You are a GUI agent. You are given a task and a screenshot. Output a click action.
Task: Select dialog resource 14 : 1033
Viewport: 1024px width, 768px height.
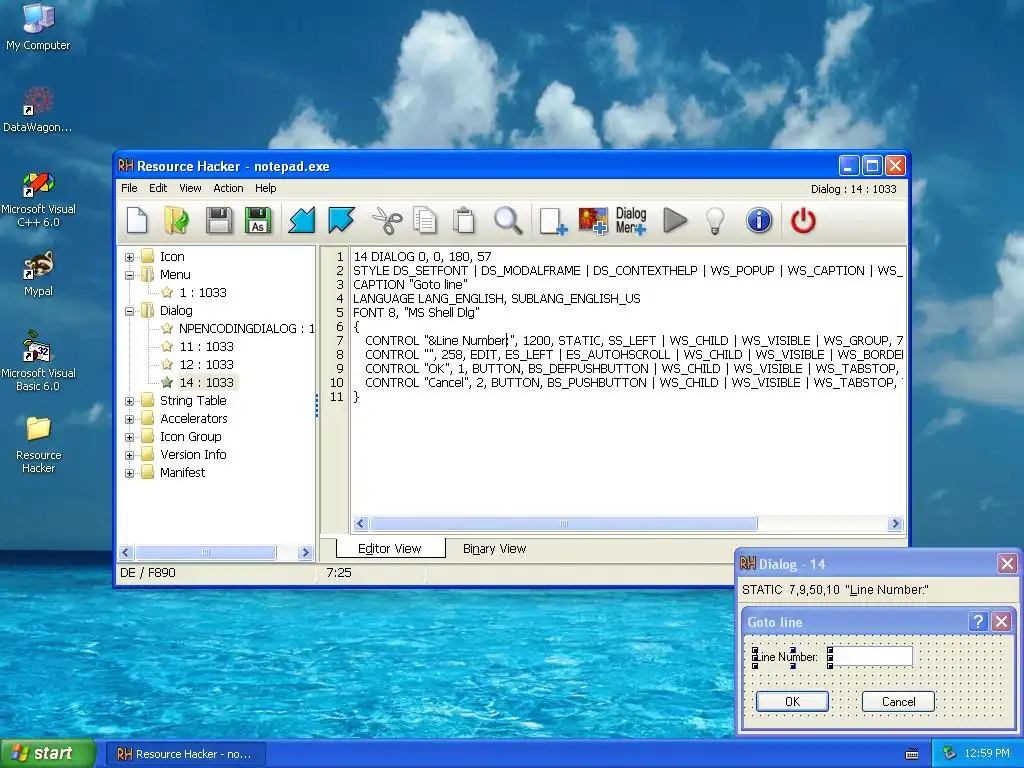point(206,383)
